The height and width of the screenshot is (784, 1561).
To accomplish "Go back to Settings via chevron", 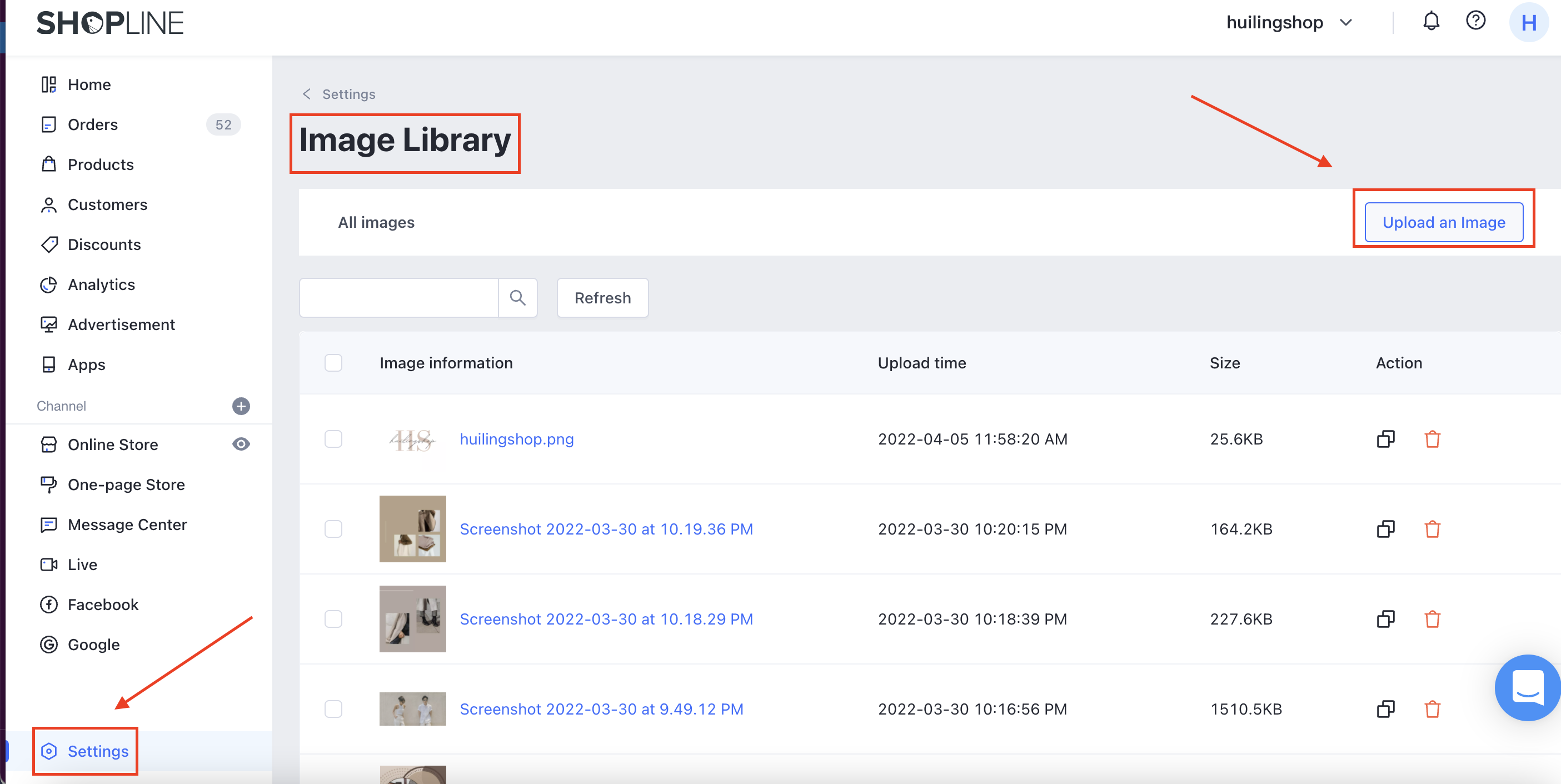I will (307, 94).
